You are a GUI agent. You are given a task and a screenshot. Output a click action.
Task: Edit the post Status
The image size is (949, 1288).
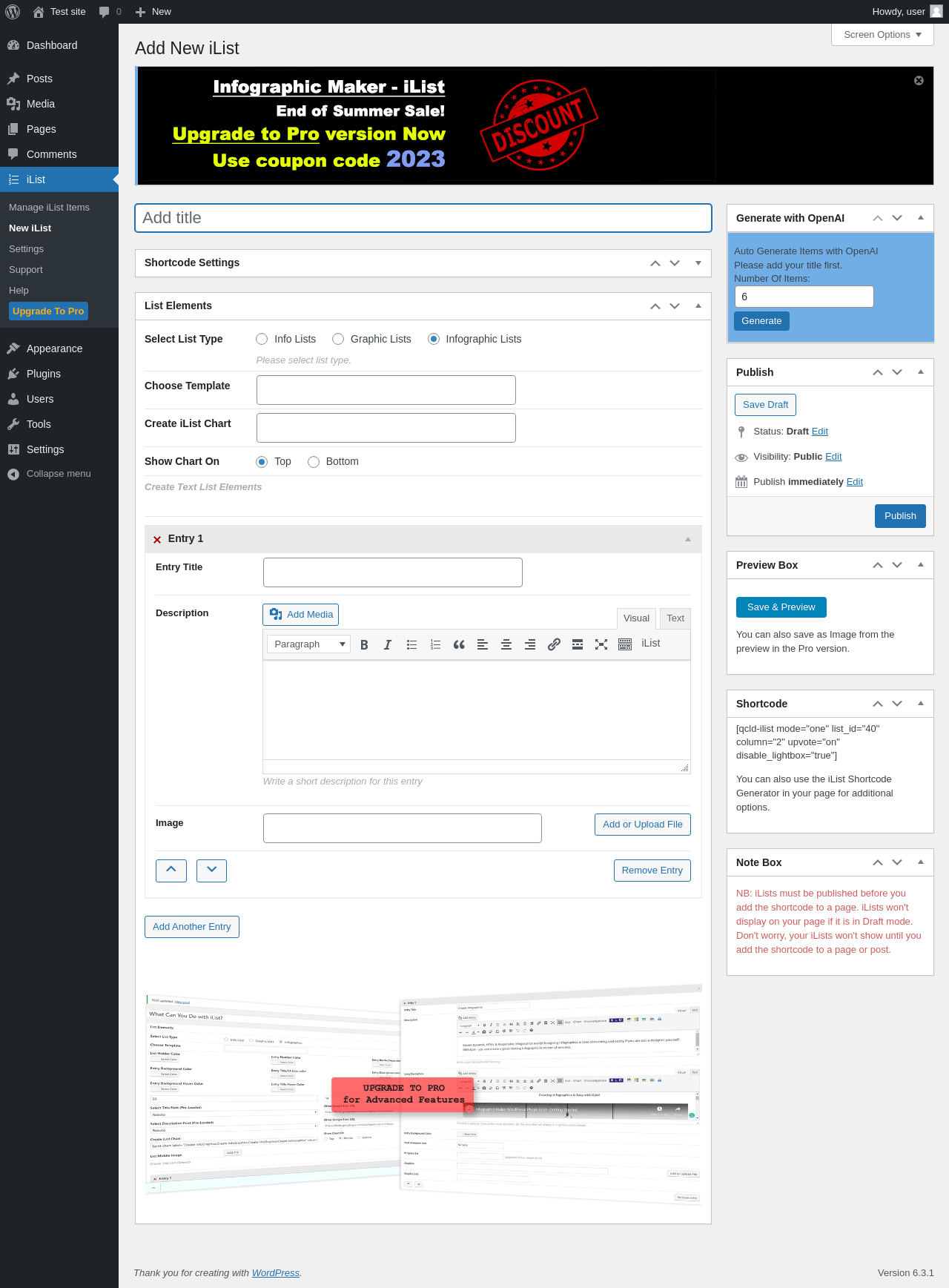(x=820, y=432)
